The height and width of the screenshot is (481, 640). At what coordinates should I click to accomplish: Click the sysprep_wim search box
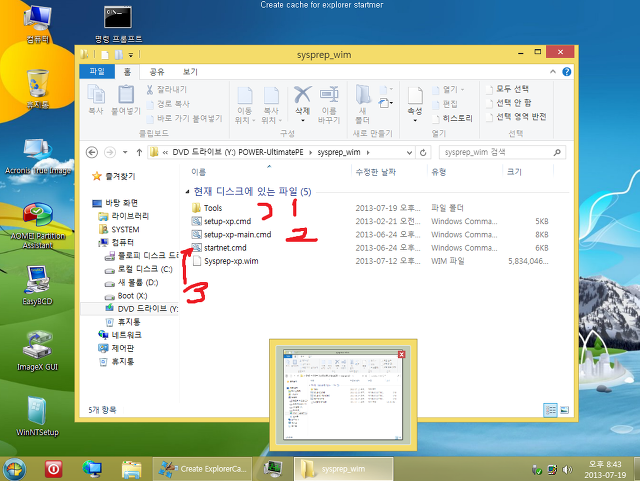502,152
